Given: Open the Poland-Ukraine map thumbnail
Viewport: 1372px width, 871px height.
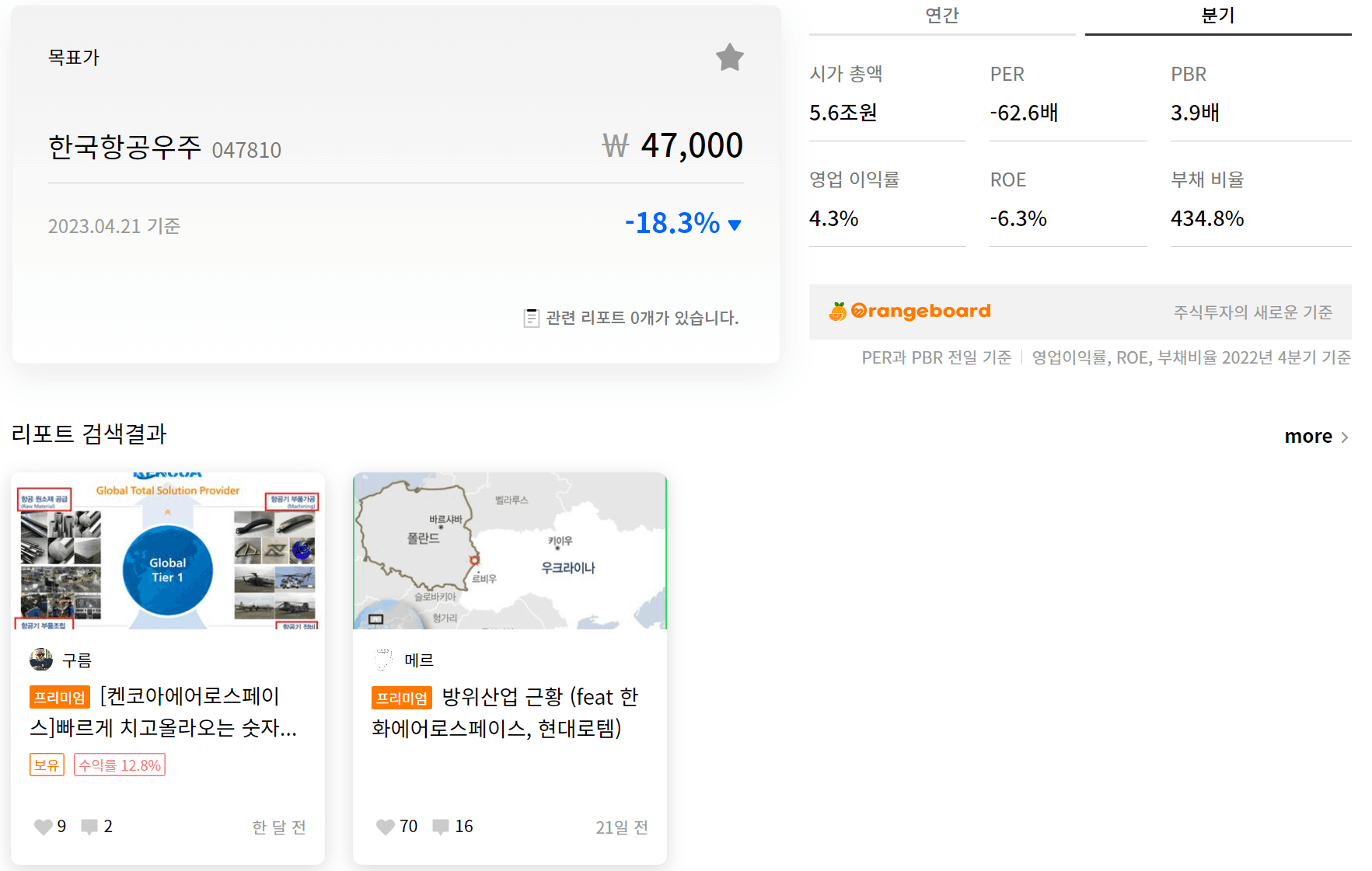Looking at the screenshot, I should click(x=510, y=551).
